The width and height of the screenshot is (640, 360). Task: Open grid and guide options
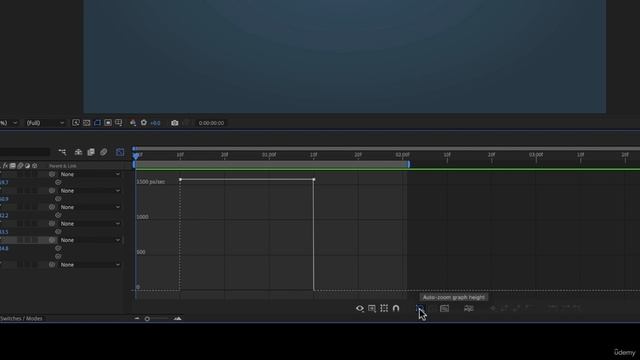(x=118, y=122)
